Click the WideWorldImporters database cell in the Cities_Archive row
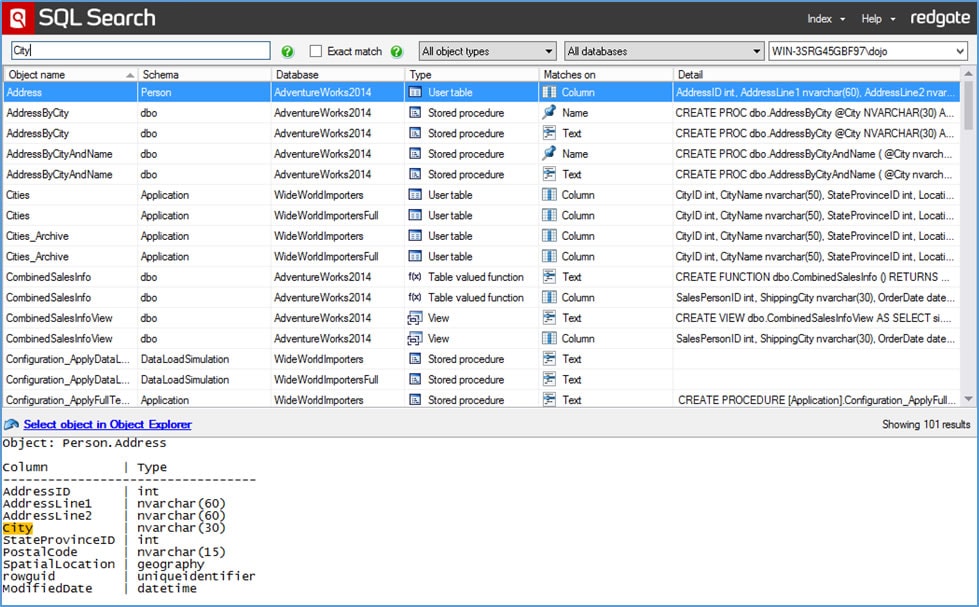979x607 pixels. [338, 236]
